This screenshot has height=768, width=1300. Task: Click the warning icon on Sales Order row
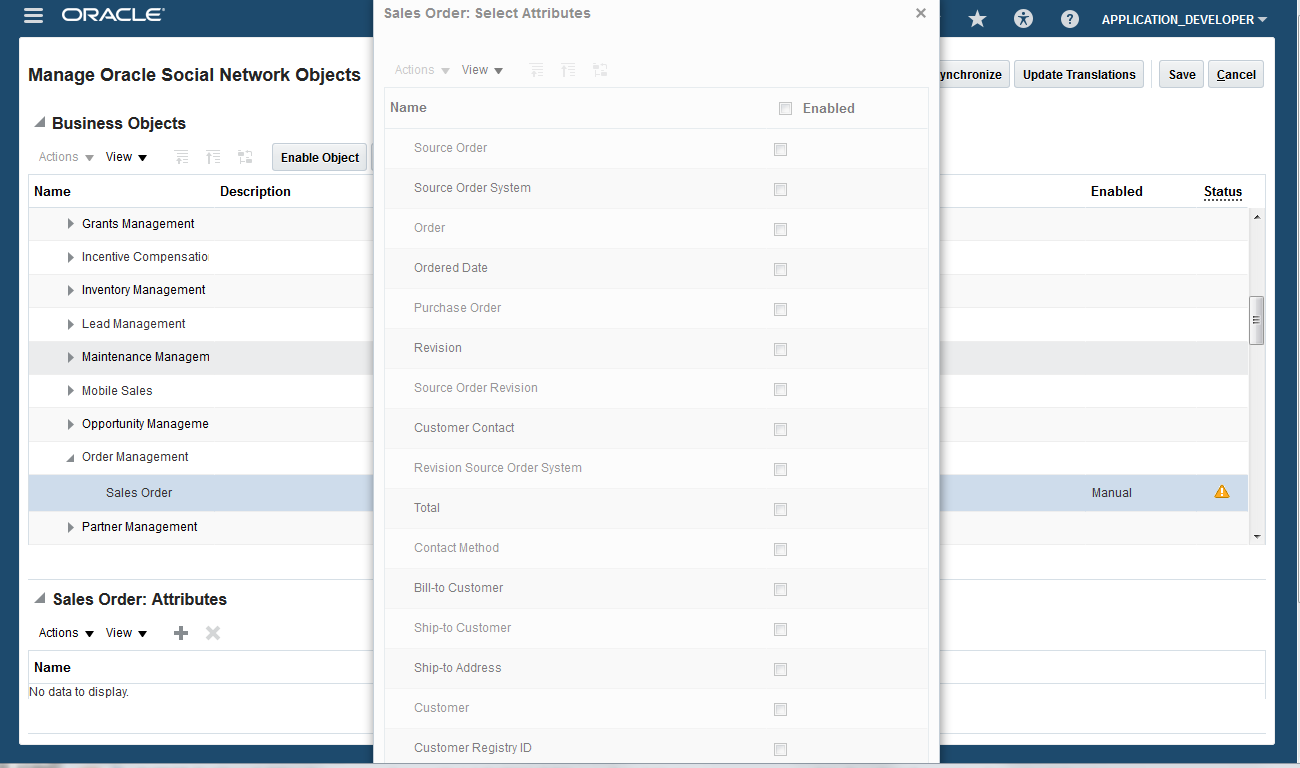(x=1222, y=492)
